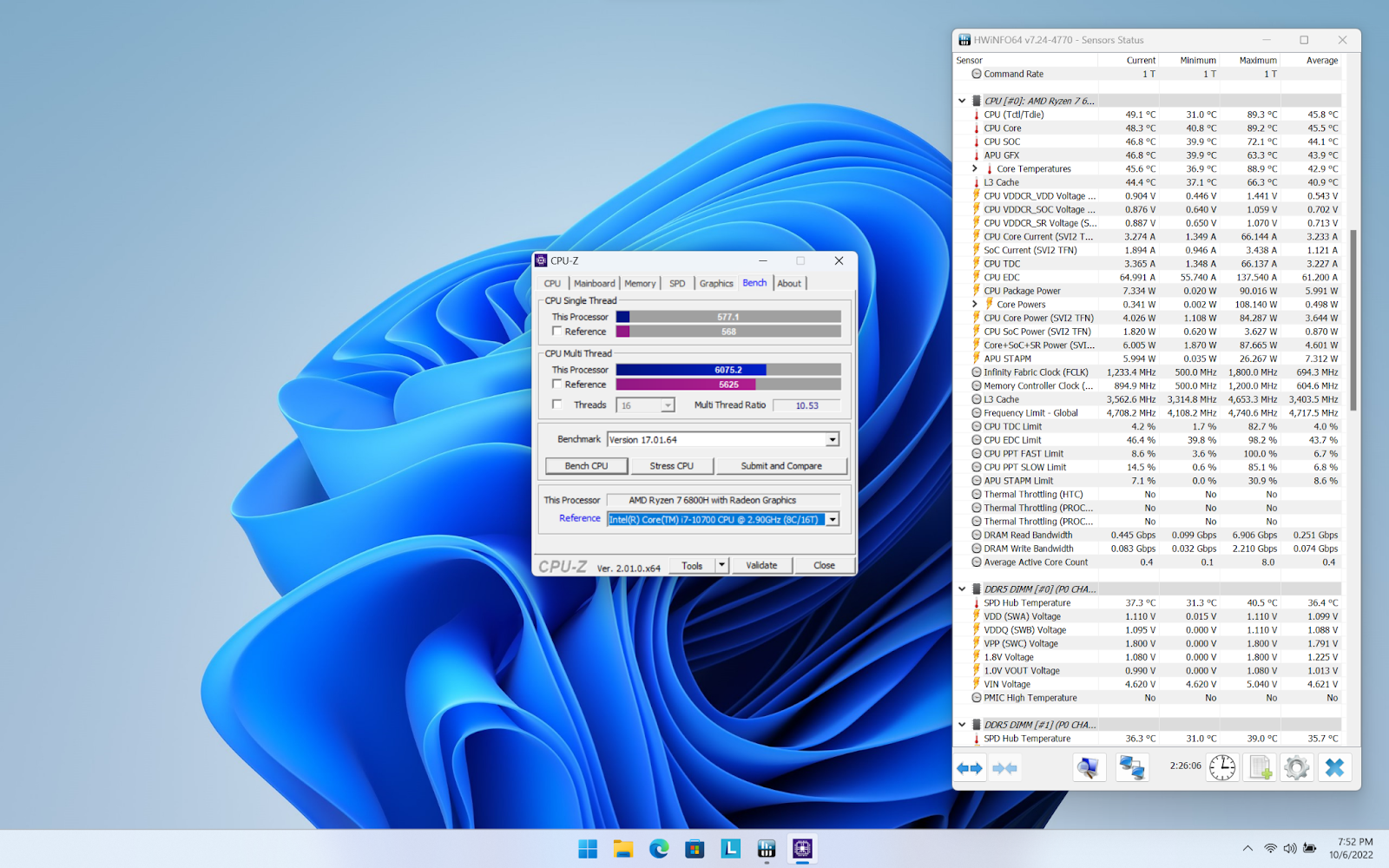The height and width of the screenshot is (868, 1389).
Task: Expand the Core Powers row
Action: pyautogui.click(x=975, y=304)
